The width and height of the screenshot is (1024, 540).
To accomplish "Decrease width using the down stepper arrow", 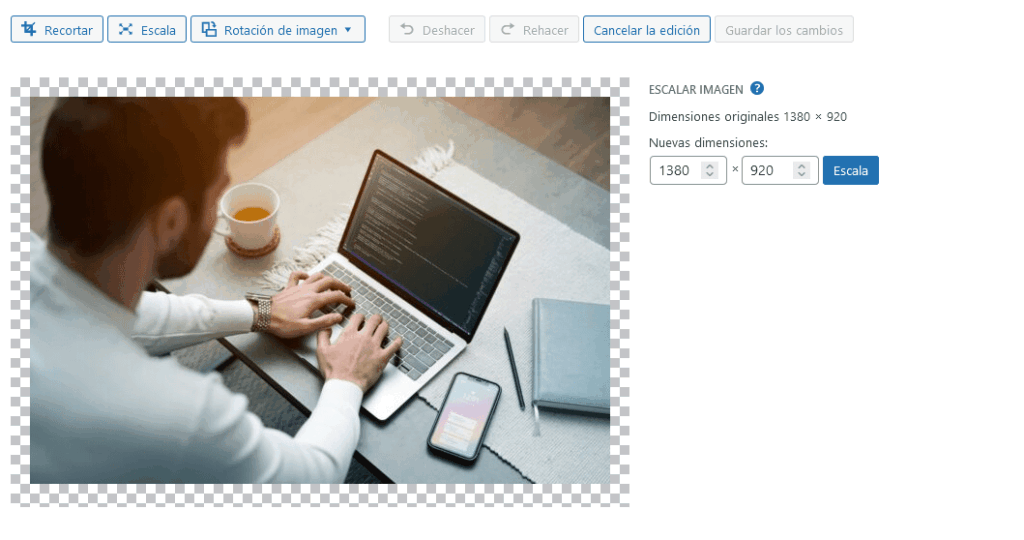I will pos(710,175).
